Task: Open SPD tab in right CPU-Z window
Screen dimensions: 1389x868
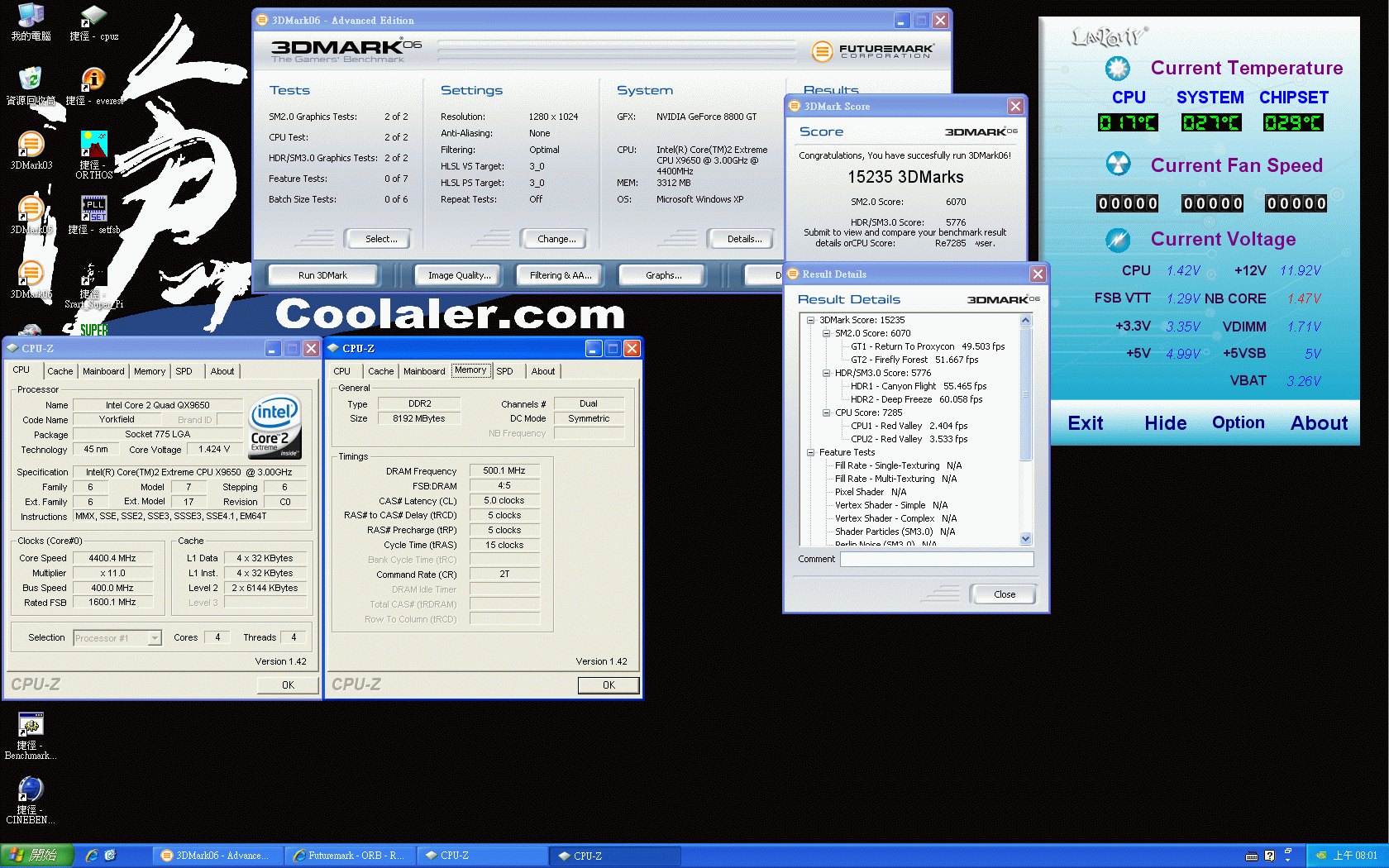Action: coord(504,371)
